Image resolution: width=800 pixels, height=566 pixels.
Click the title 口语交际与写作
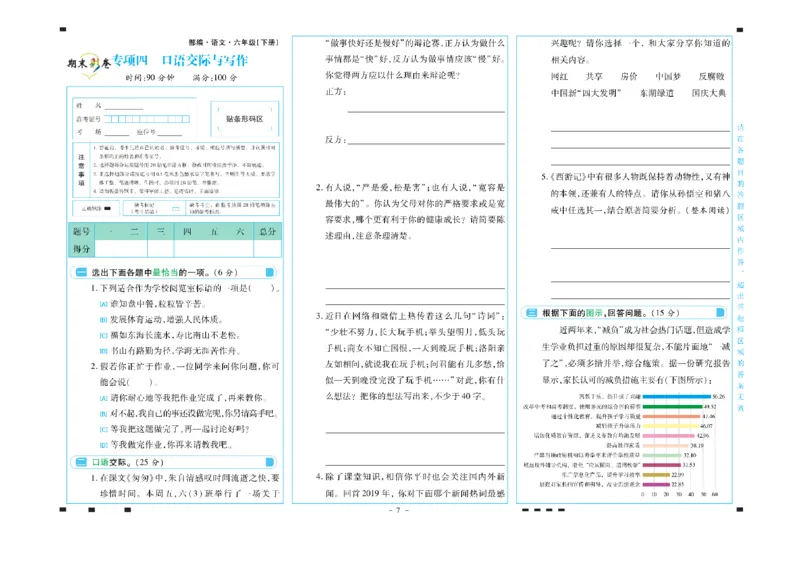pyautogui.click(x=205, y=60)
